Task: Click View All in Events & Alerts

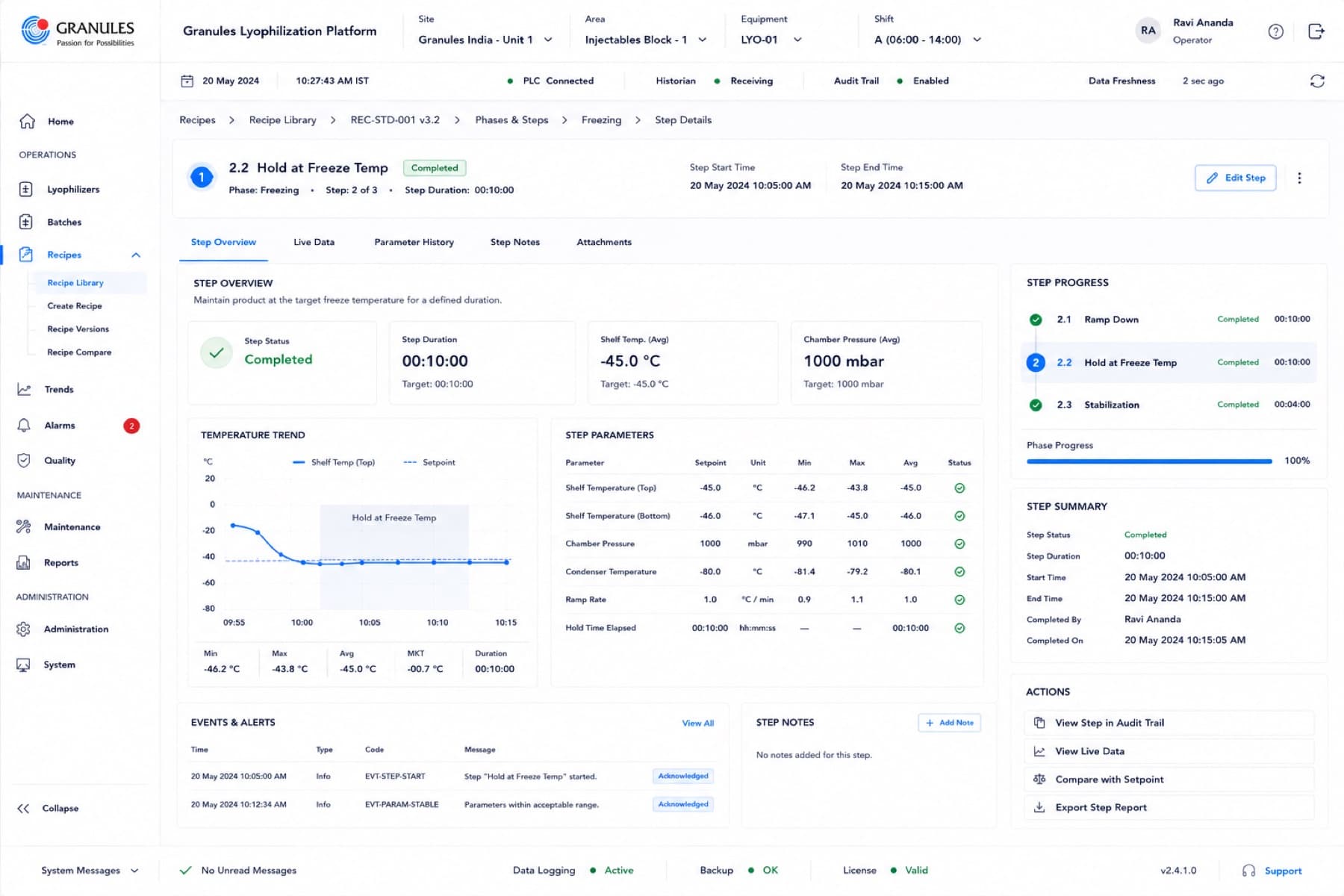Action: point(697,723)
